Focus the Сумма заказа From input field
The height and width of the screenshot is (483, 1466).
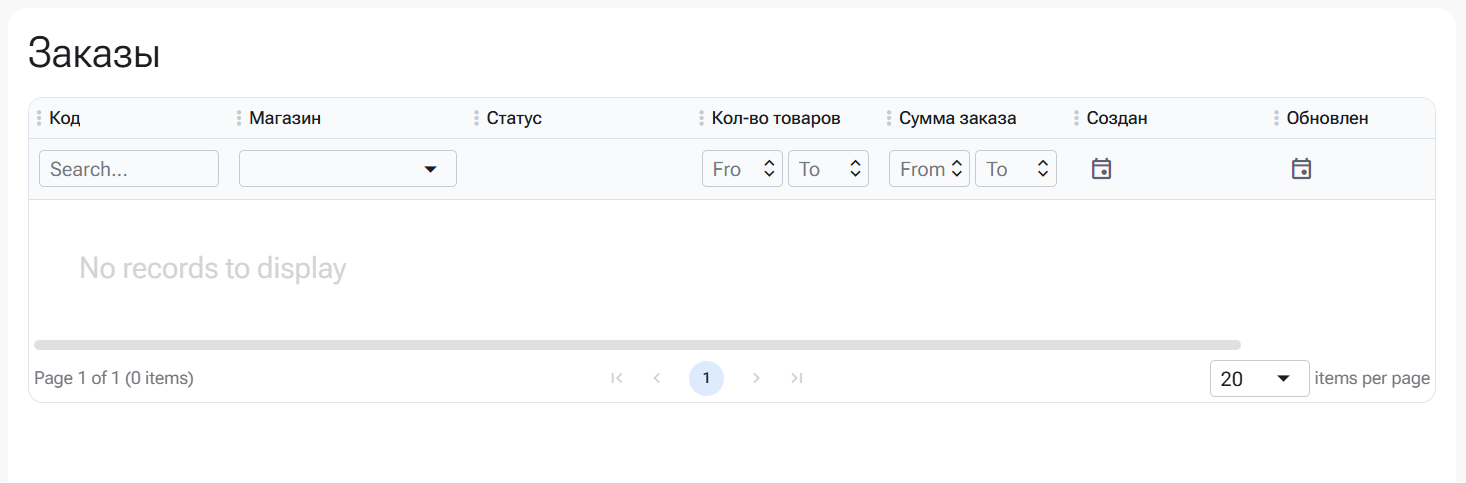coord(918,169)
